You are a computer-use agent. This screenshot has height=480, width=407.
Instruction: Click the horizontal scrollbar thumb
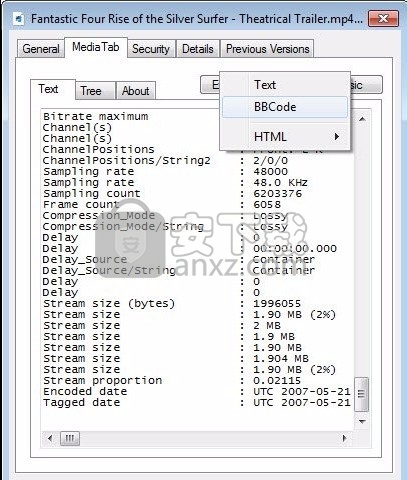[x=70, y=438]
